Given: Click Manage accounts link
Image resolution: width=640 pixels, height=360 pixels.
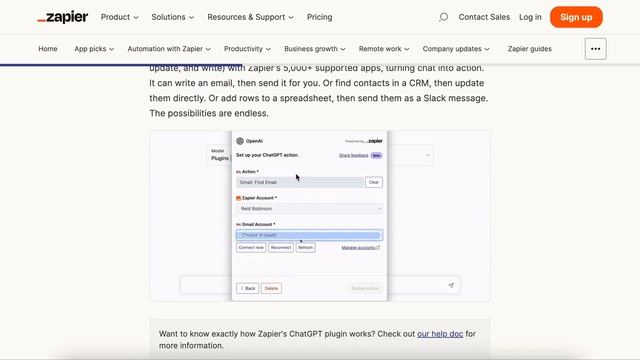Looking at the screenshot, I should click(x=361, y=248).
